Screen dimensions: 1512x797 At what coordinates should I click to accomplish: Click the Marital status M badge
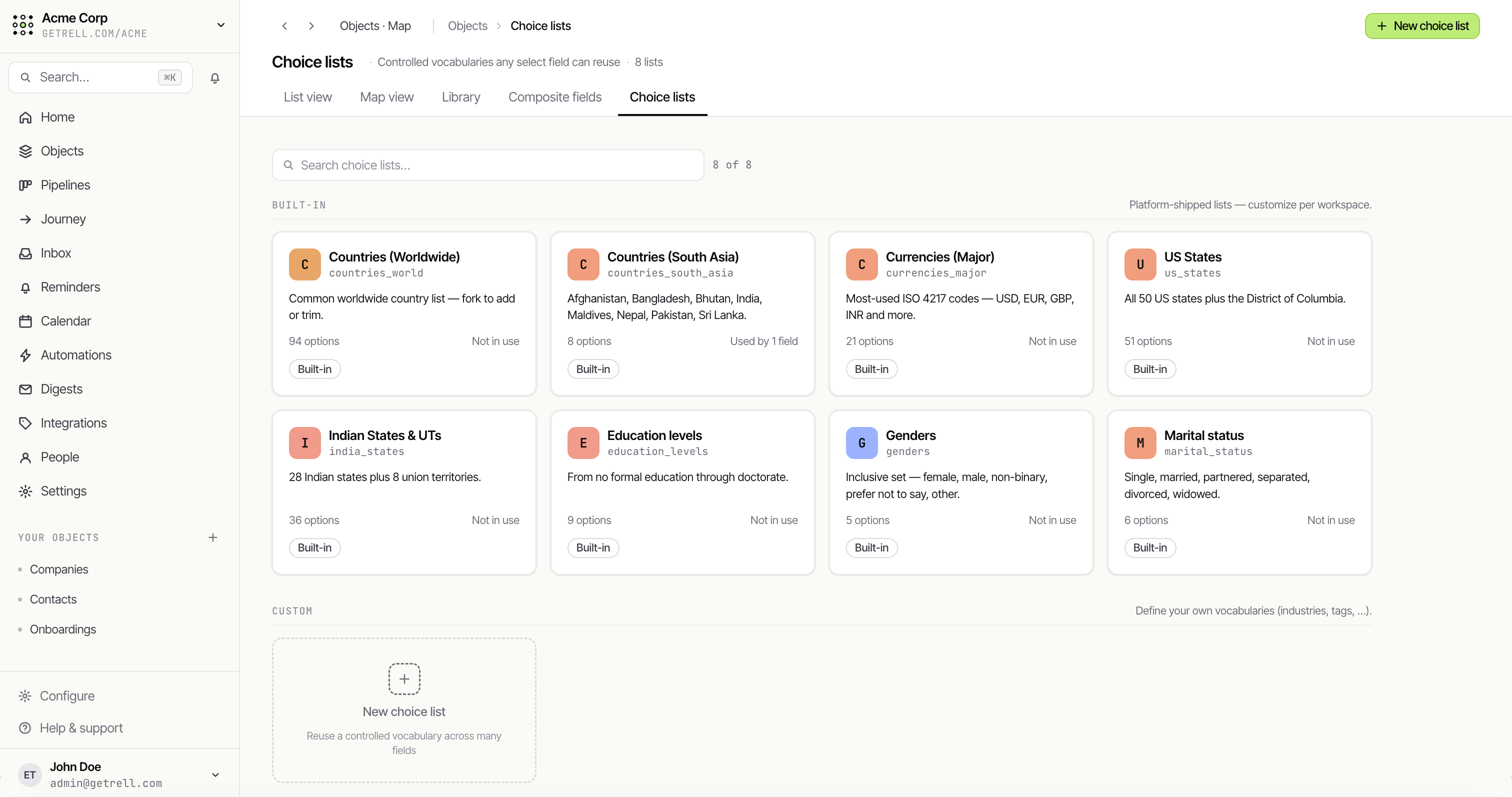pyautogui.click(x=1140, y=443)
